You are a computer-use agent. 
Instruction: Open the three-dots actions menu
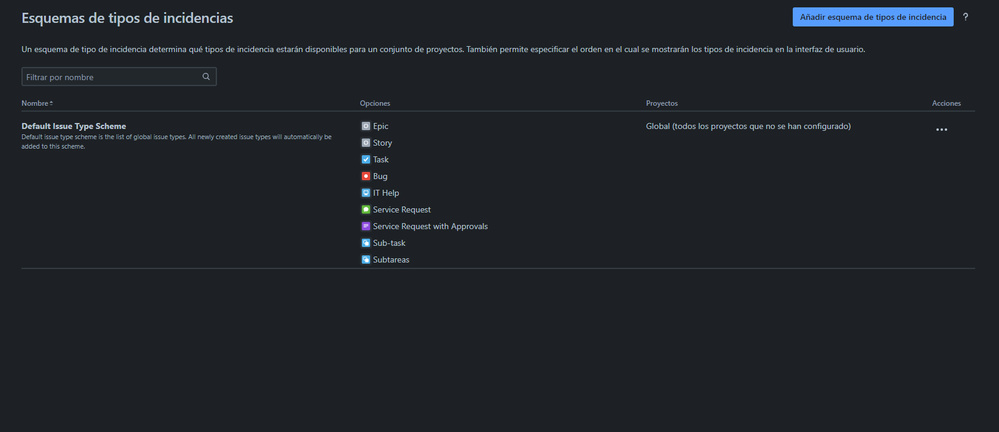click(941, 129)
